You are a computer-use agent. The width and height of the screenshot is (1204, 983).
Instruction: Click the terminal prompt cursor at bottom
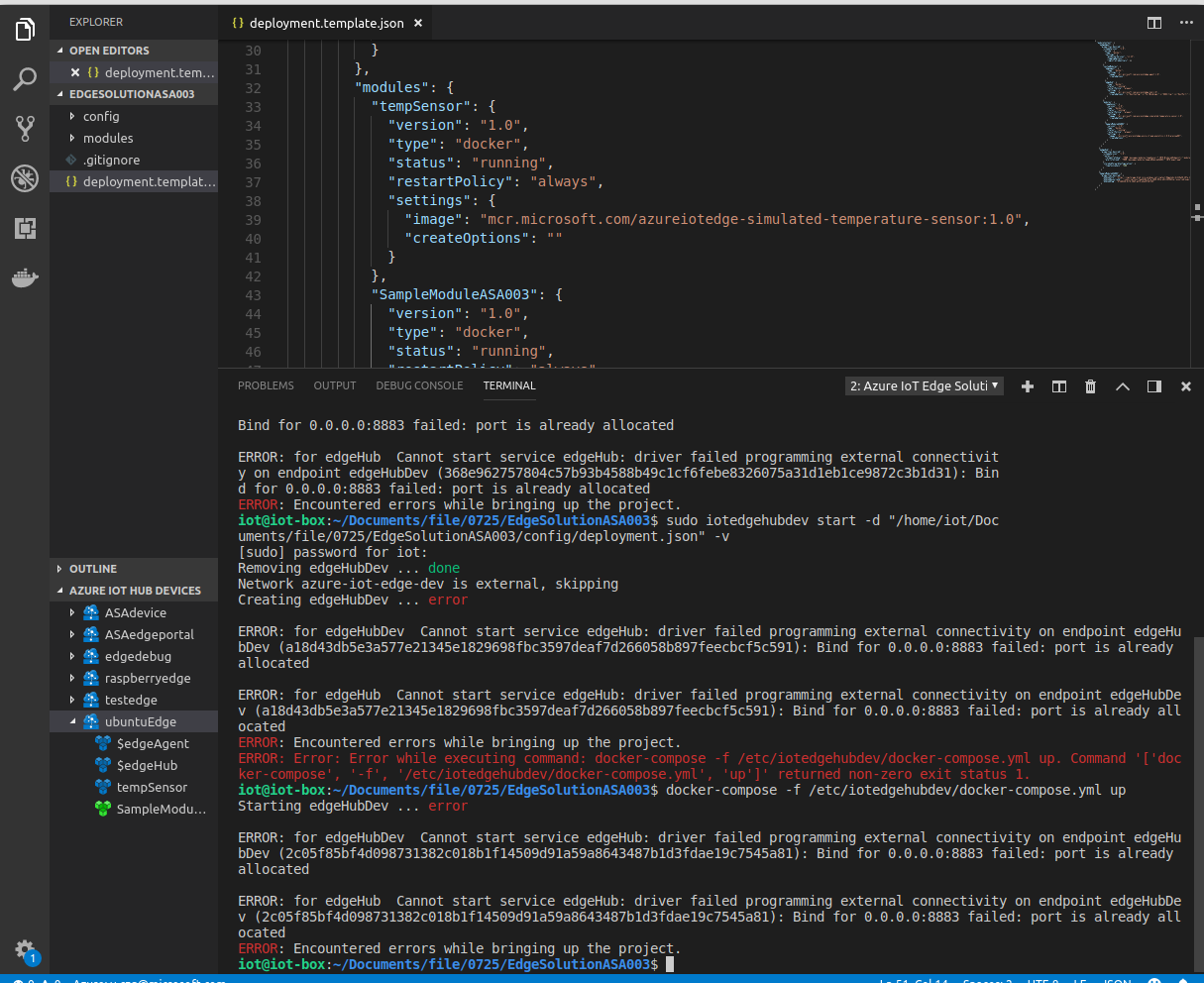pos(670,964)
